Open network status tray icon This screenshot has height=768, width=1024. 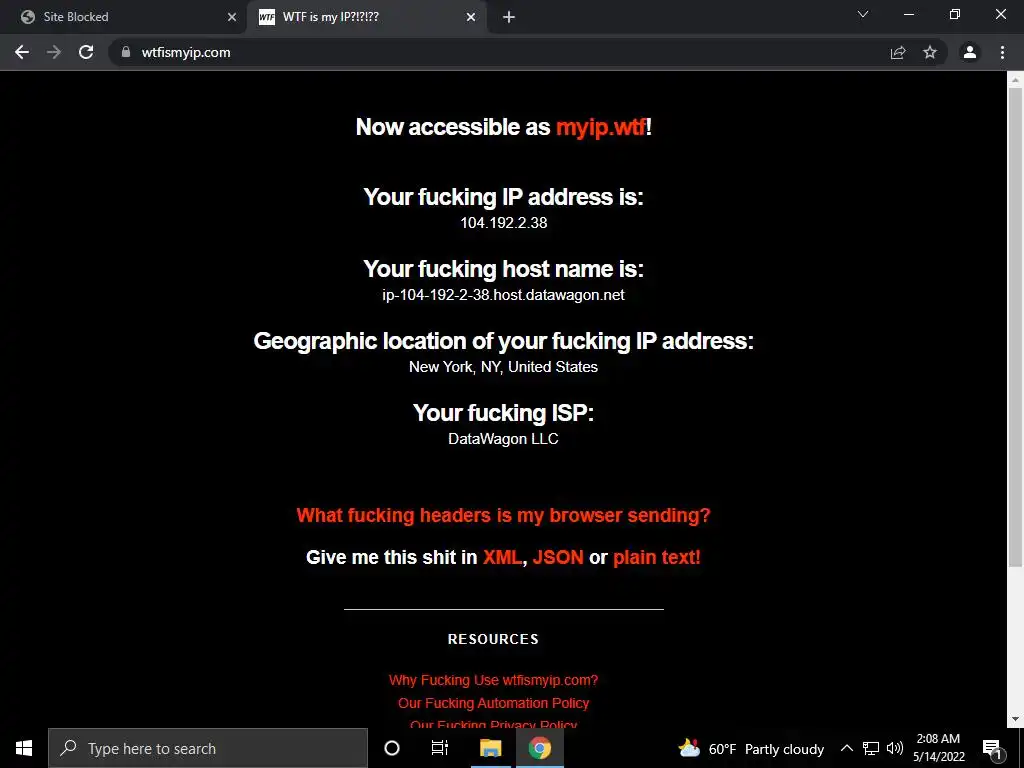pyautogui.click(x=871, y=748)
